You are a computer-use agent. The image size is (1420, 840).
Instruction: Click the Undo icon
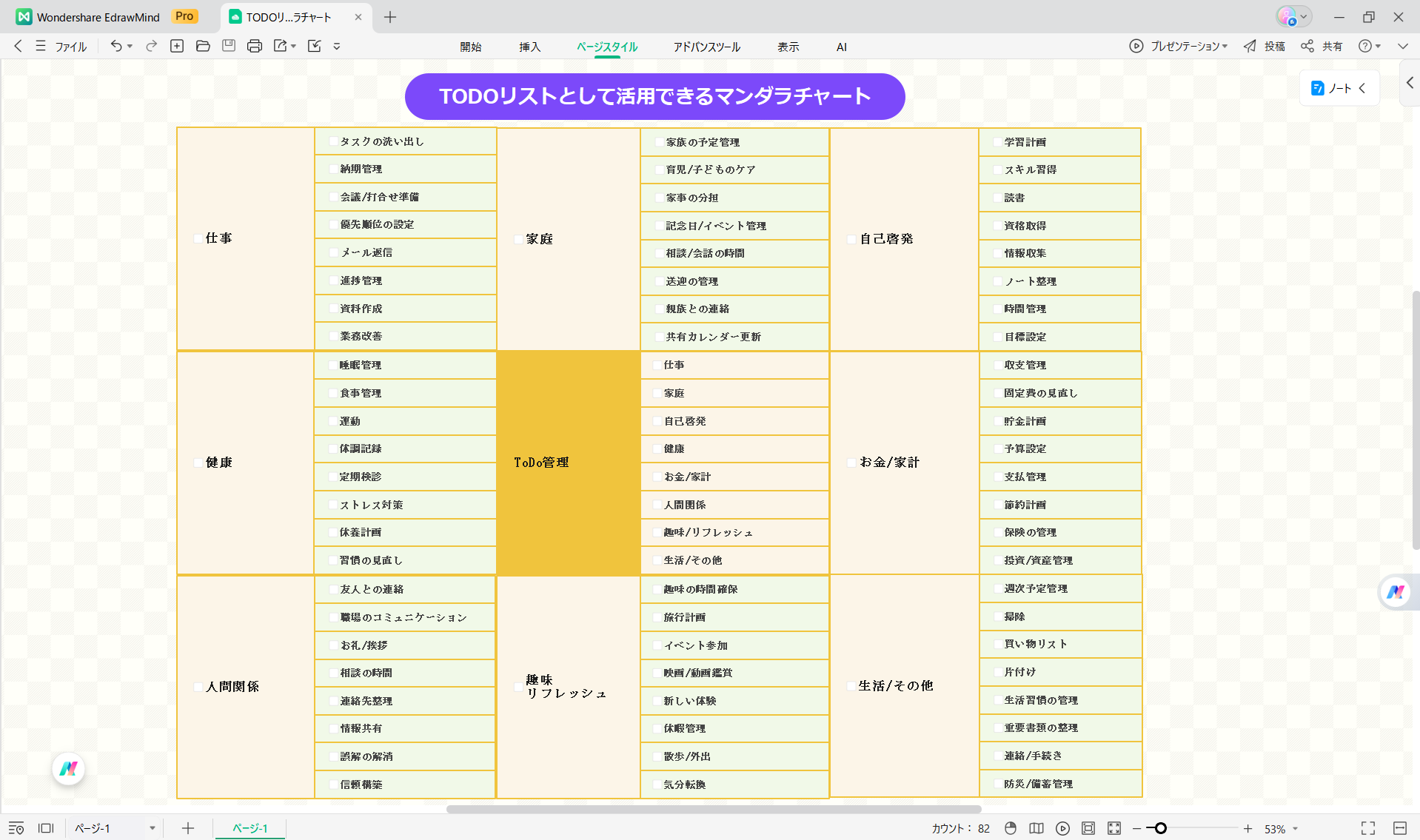point(116,46)
